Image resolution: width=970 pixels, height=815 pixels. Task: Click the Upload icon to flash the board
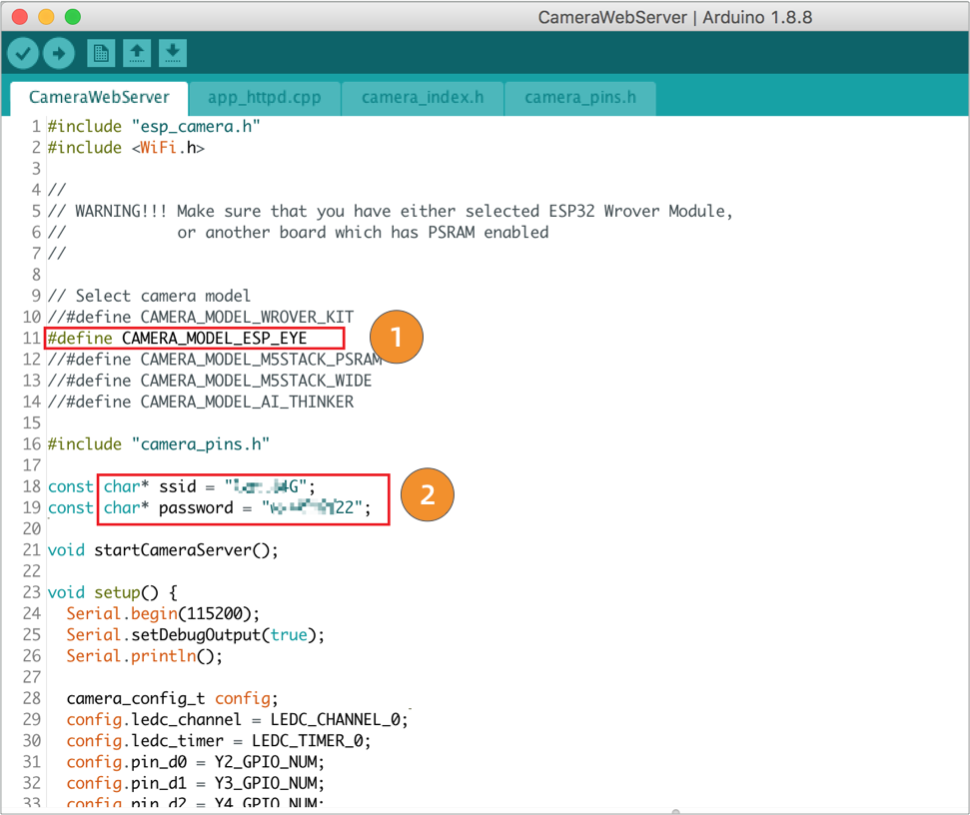coord(59,52)
